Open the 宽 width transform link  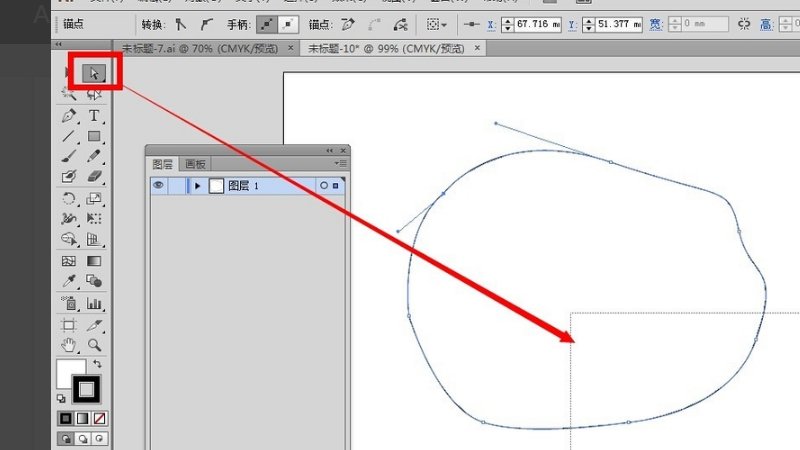(x=656, y=24)
